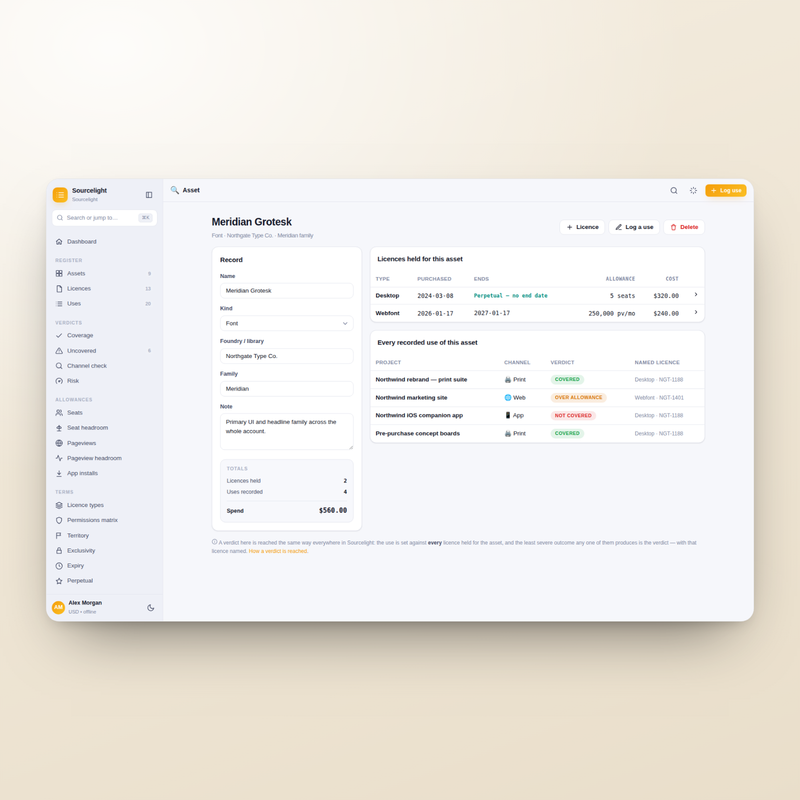This screenshot has width=800, height=800.
Task: Open the Dashboard page
Action: (x=105, y=242)
